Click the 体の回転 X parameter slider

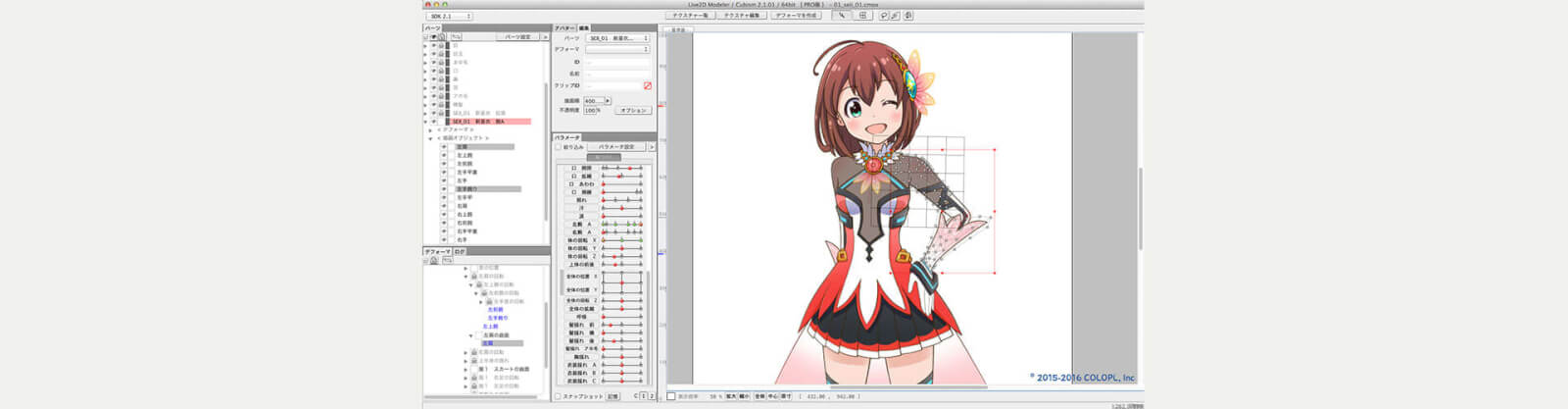[622, 240]
